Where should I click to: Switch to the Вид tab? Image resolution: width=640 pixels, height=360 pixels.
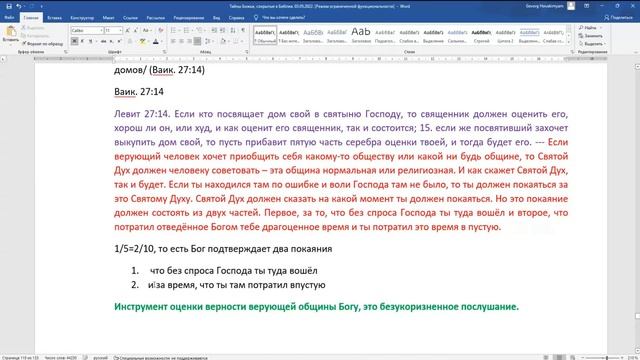[x=216, y=18]
